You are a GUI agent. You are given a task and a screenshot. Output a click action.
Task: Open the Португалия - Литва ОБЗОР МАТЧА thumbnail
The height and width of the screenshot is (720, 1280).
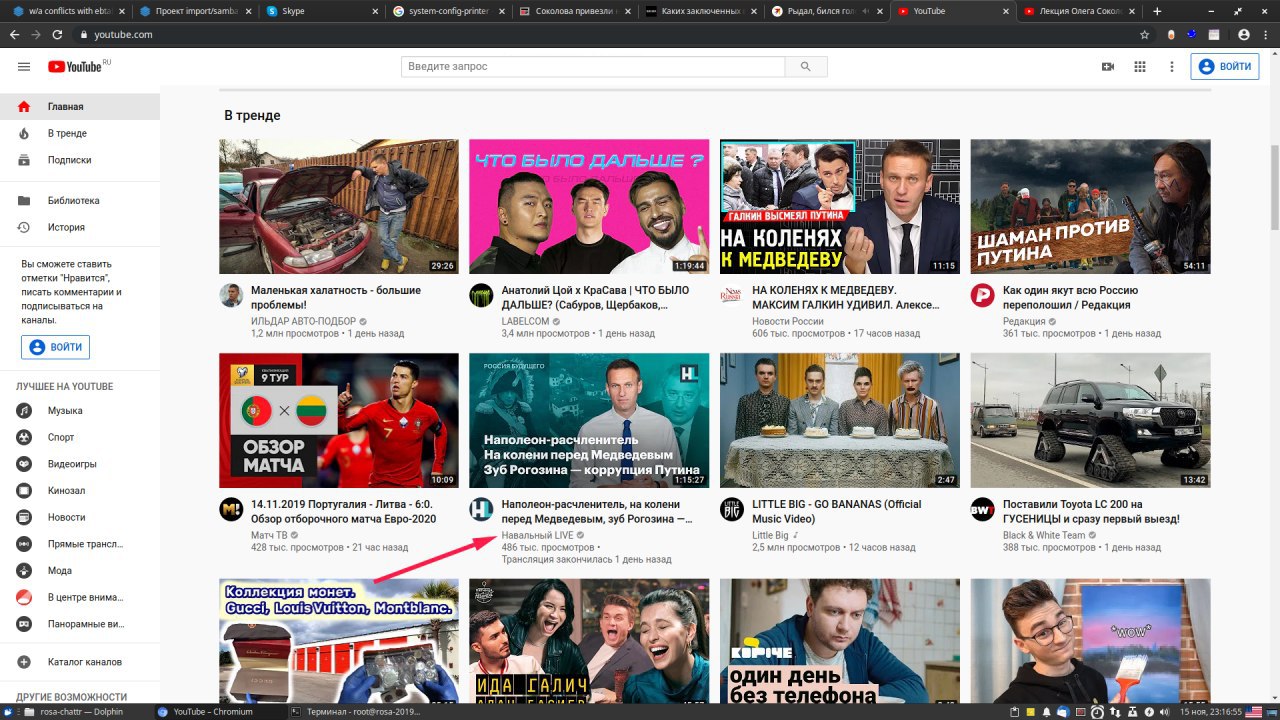pos(339,420)
